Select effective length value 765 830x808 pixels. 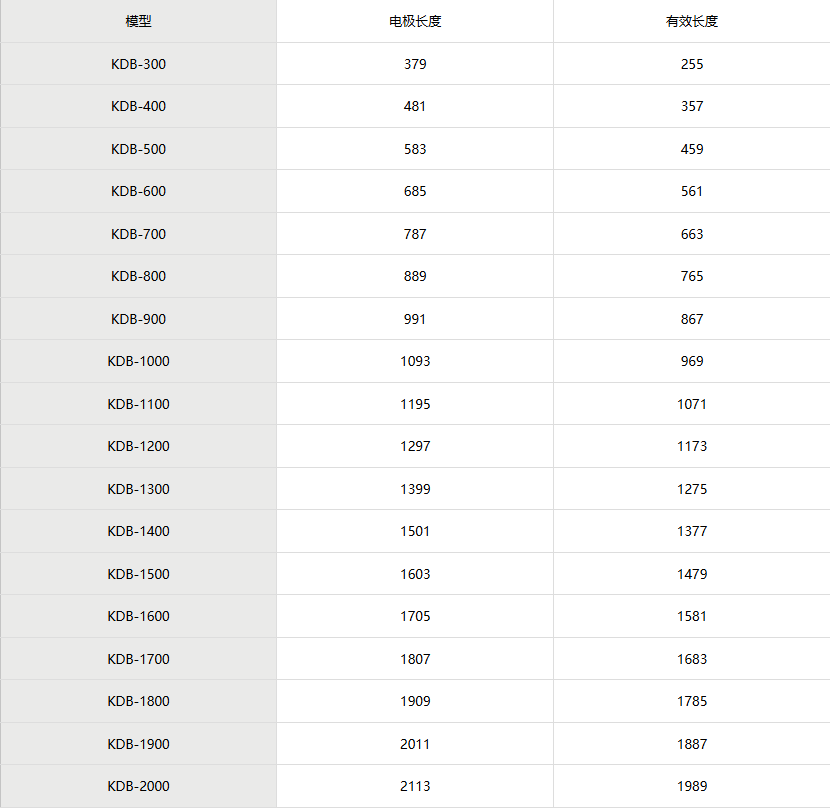point(692,276)
